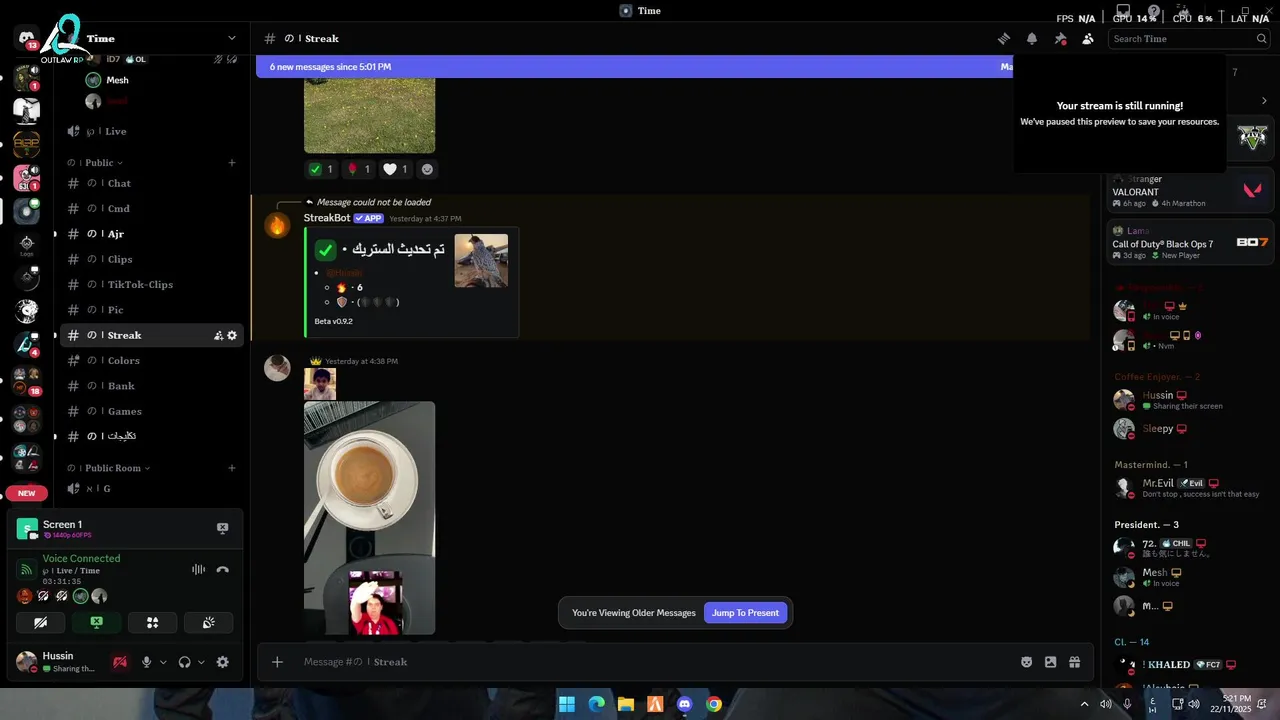Toggle the rose reaction
1280x720 pixels.
pos(358,169)
